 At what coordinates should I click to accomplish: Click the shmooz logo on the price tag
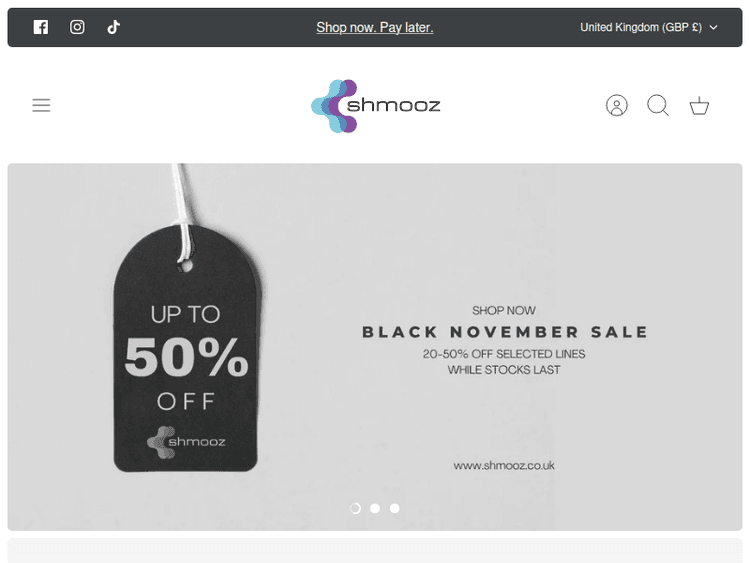coord(187,441)
